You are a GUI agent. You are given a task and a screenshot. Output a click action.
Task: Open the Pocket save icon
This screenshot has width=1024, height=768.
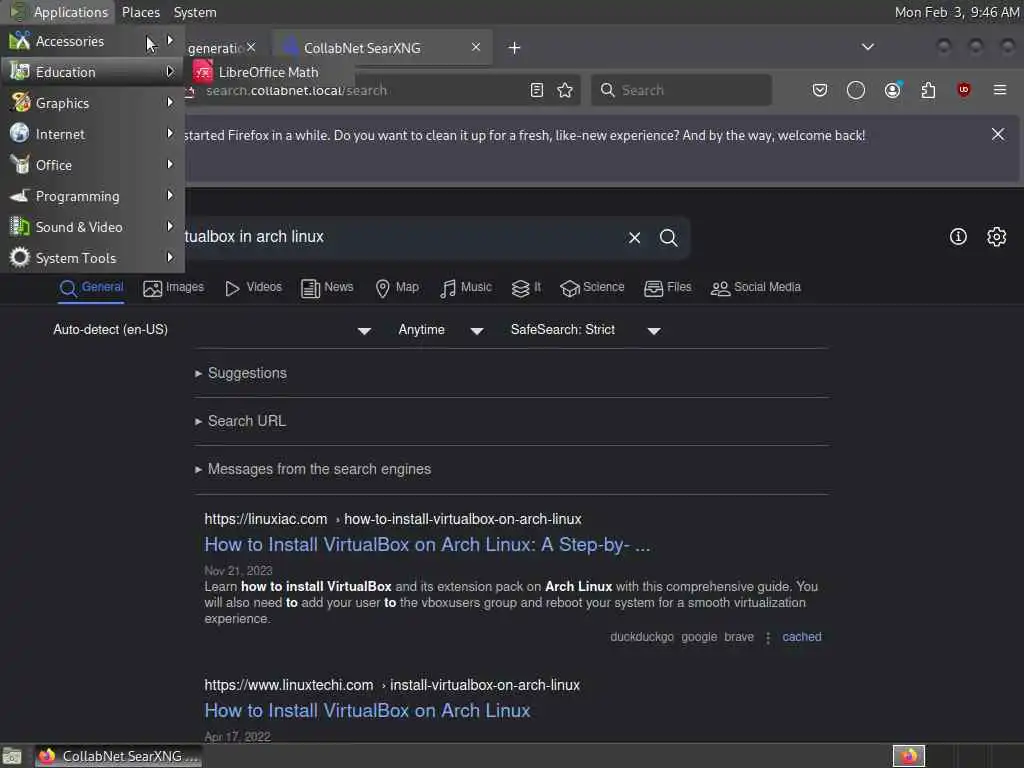pyautogui.click(x=820, y=90)
